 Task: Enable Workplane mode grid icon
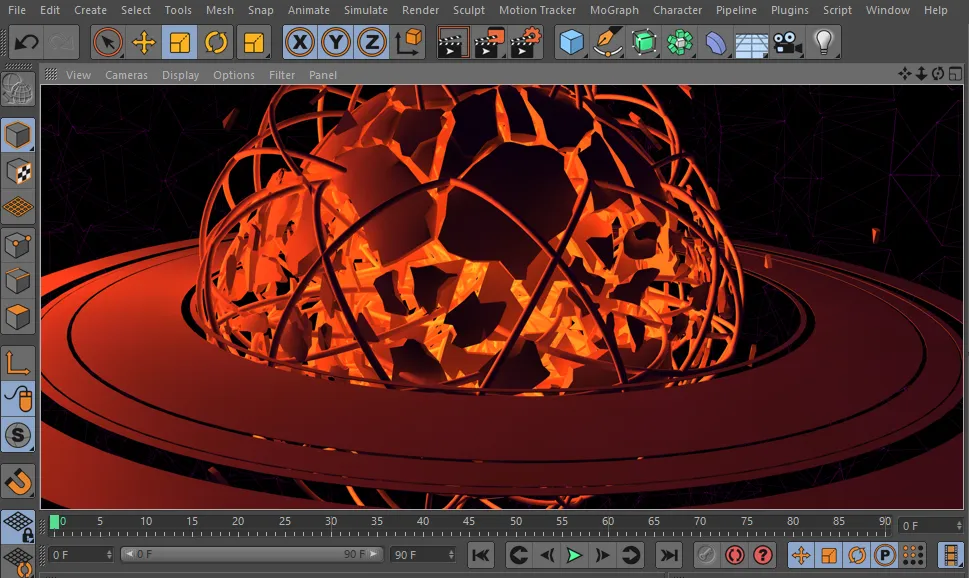click(x=18, y=207)
